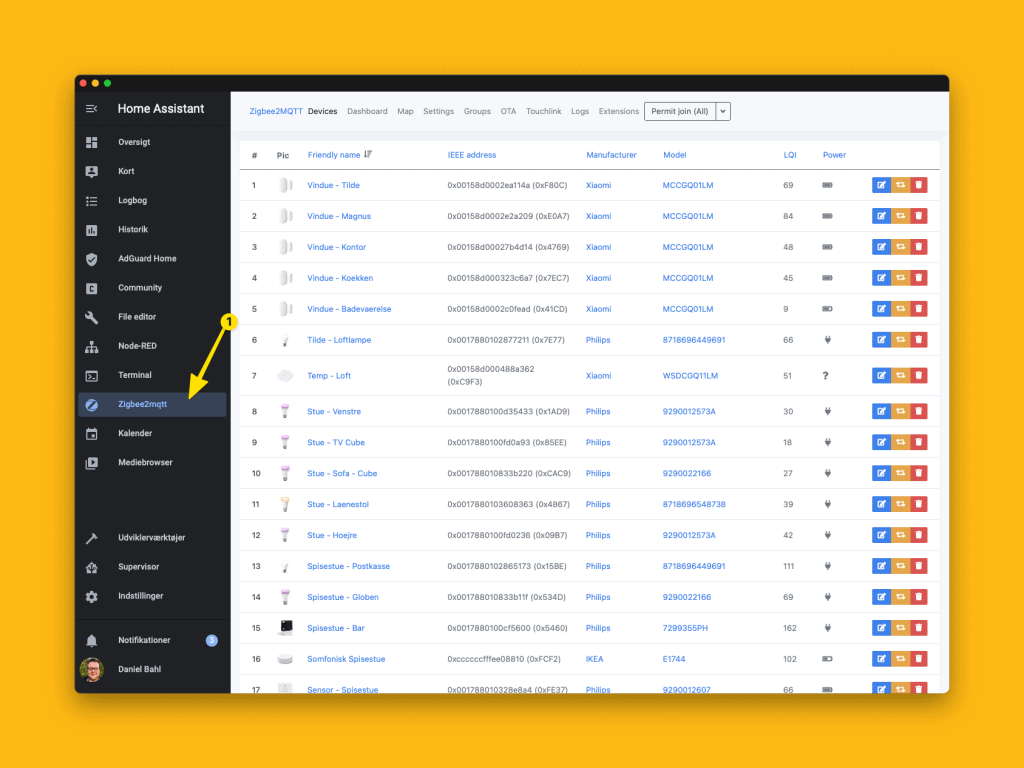Open Mediebrowser in sidebar

(x=152, y=462)
